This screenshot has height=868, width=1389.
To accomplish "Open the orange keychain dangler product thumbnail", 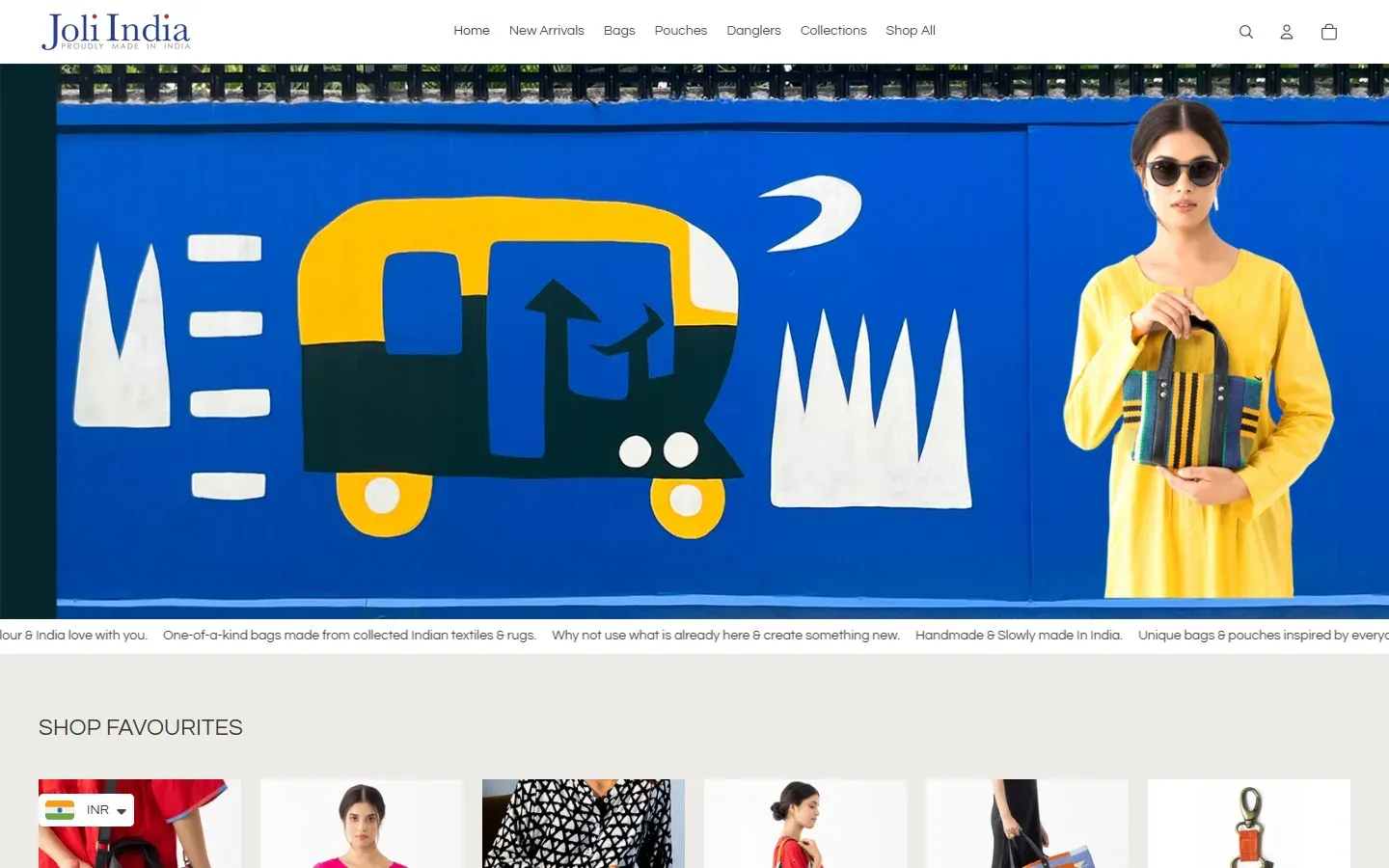I will pos(1249,824).
